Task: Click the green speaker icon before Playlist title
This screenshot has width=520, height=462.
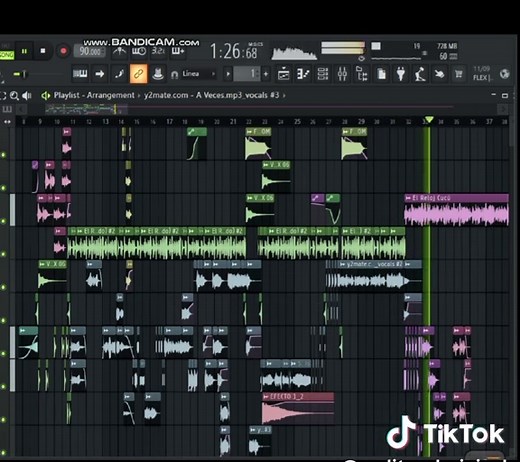Action: pyautogui.click(x=45, y=96)
